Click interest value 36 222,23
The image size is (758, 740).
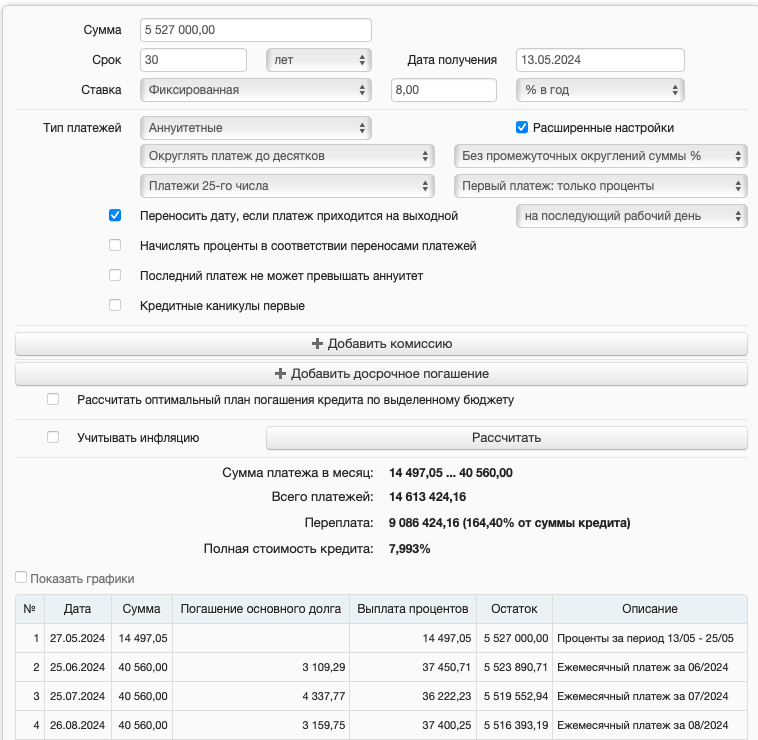pyautogui.click(x=447, y=696)
